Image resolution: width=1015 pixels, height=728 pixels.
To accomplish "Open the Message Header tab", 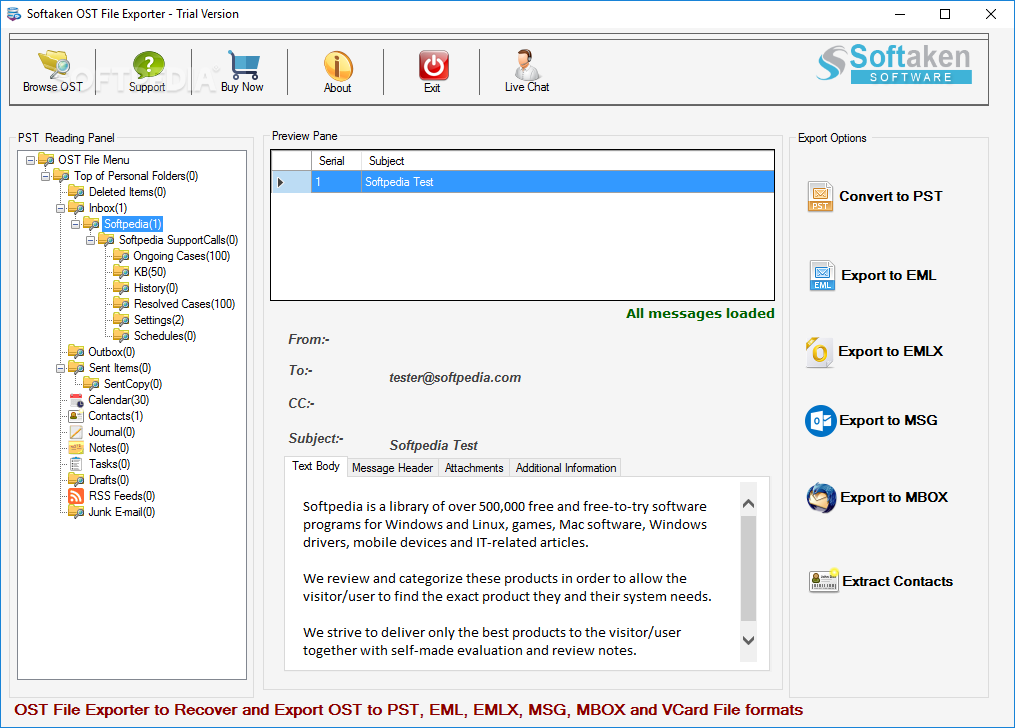I will (x=392, y=468).
